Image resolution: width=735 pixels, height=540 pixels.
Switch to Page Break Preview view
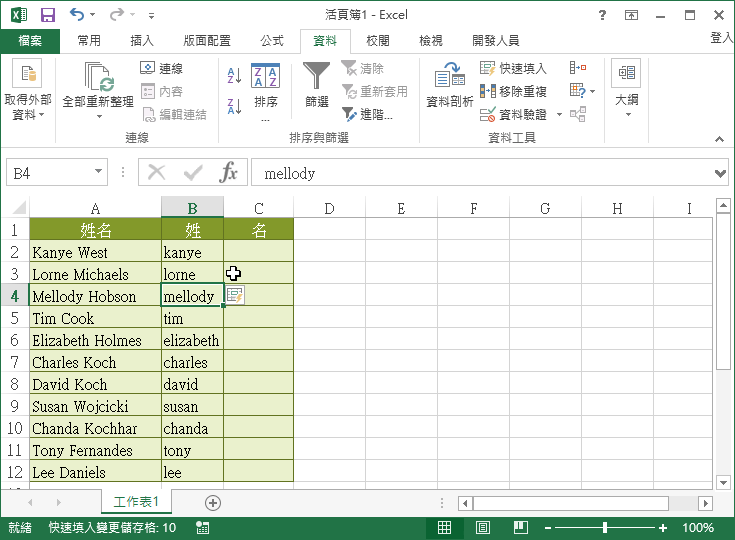521,528
